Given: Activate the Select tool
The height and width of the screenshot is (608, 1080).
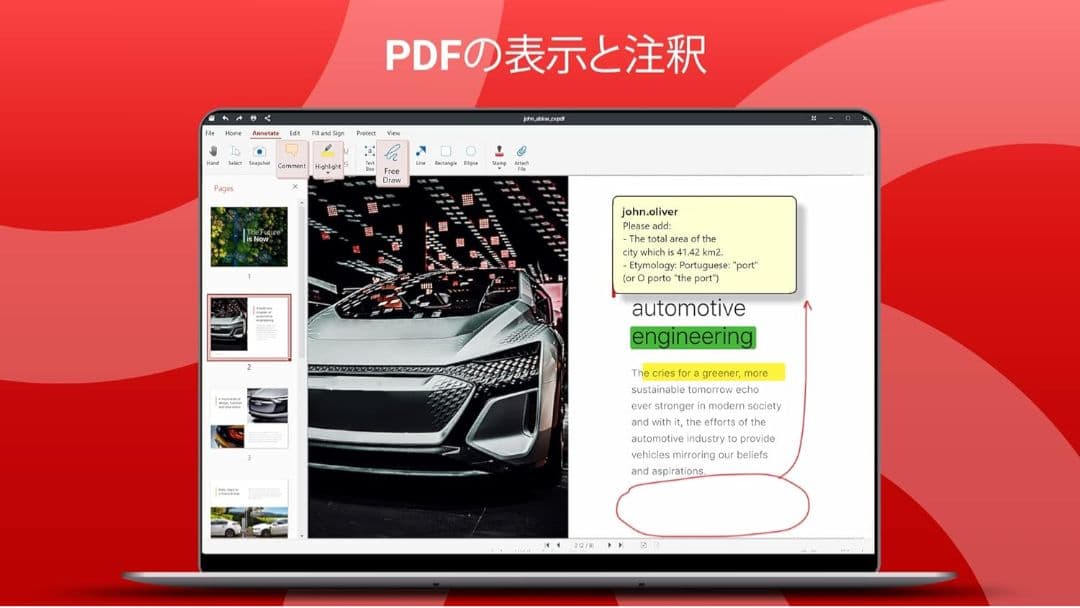Looking at the screenshot, I should 236,152.
